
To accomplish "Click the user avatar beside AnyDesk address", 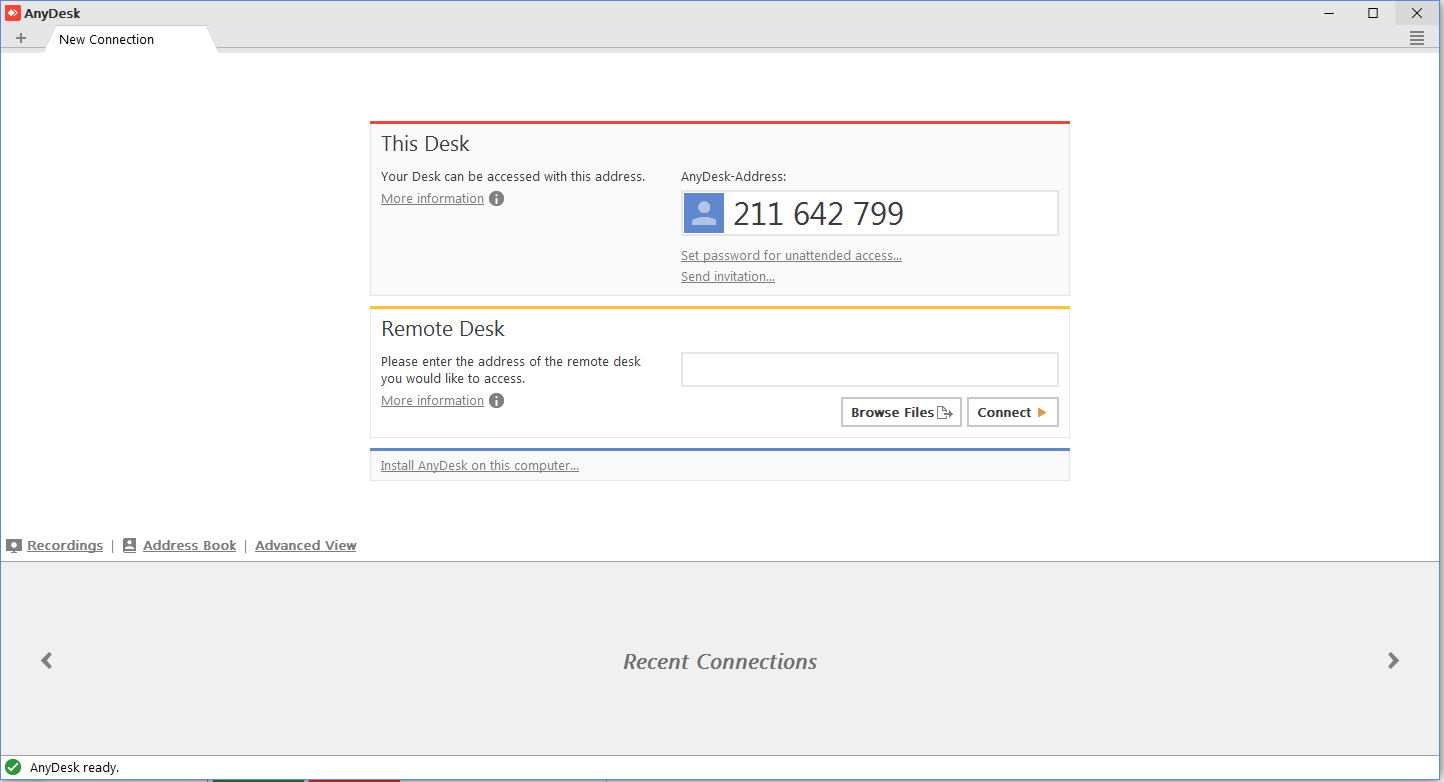I will coord(703,213).
